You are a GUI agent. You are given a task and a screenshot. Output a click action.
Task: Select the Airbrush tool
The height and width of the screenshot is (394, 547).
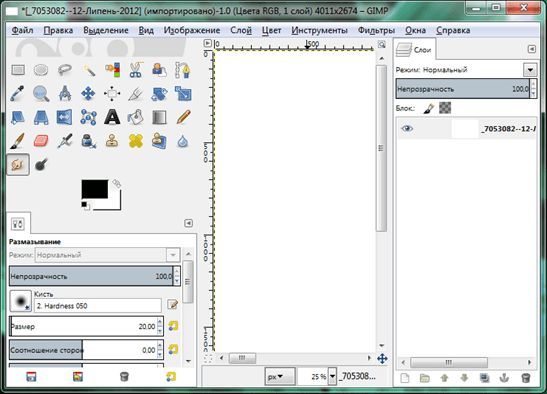click(65, 141)
